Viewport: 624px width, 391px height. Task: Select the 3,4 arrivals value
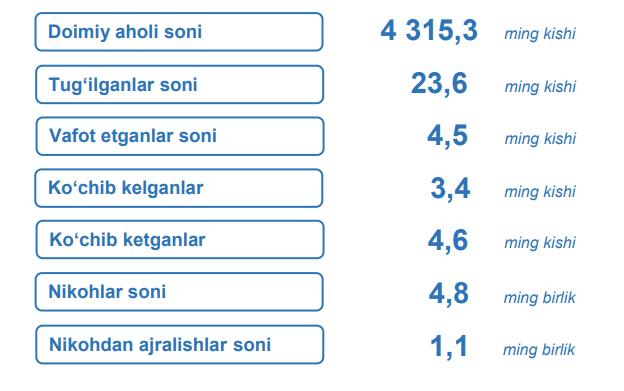[x=450, y=189]
